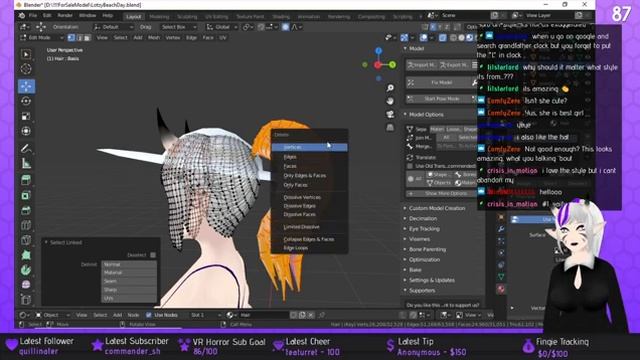Click blue Z axis on navigation gizmo
The image size is (640, 360).
(379, 51)
